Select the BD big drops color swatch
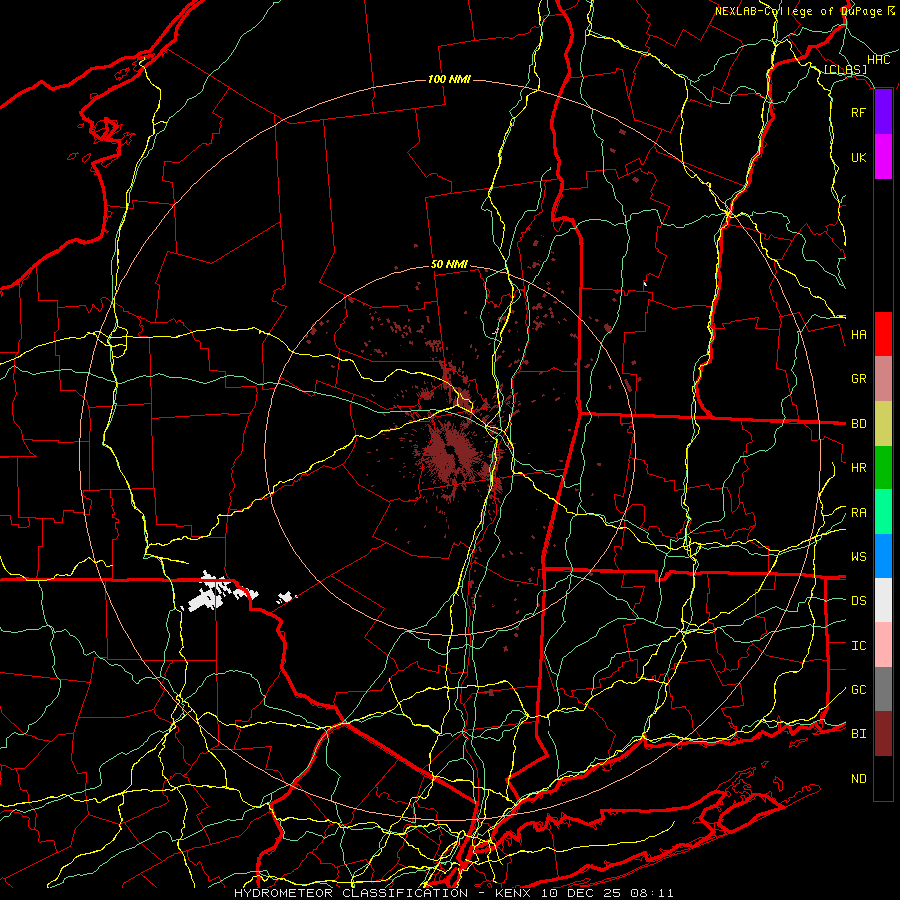Image resolution: width=900 pixels, height=900 pixels. [x=883, y=424]
